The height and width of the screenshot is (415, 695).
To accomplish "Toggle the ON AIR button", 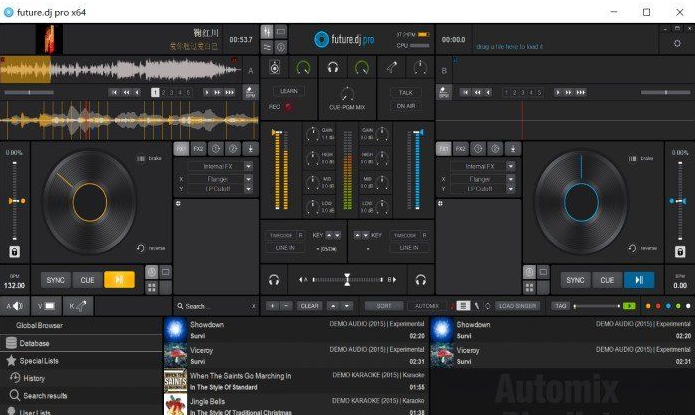I will [x=405, y=106].
